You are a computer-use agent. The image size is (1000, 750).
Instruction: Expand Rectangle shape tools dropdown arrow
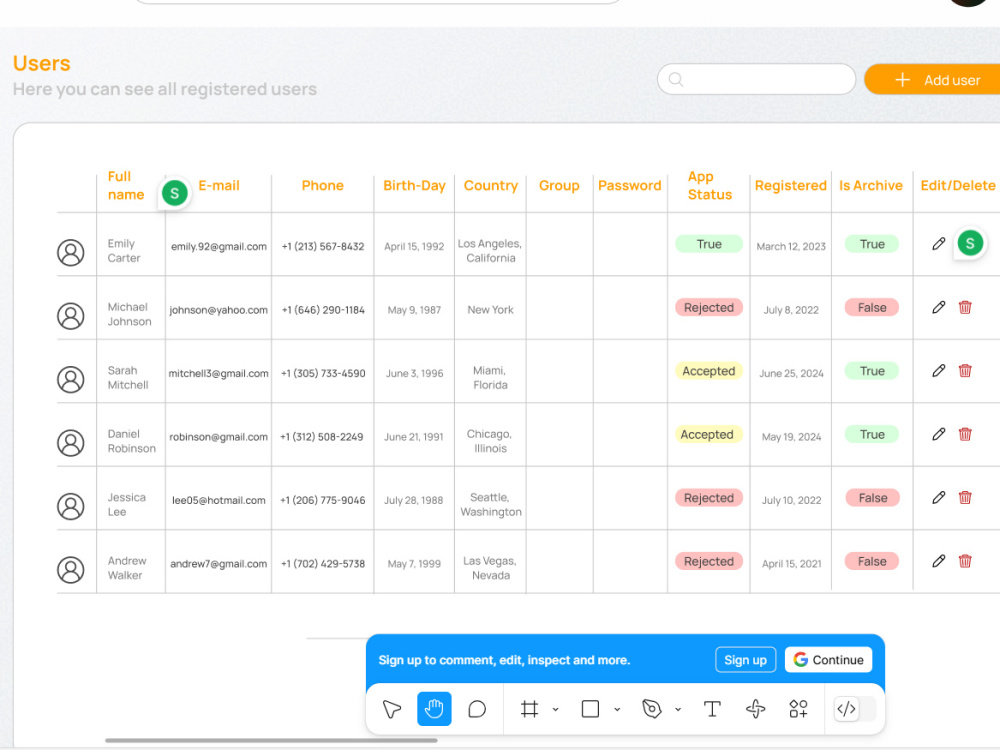click(617, 709)
